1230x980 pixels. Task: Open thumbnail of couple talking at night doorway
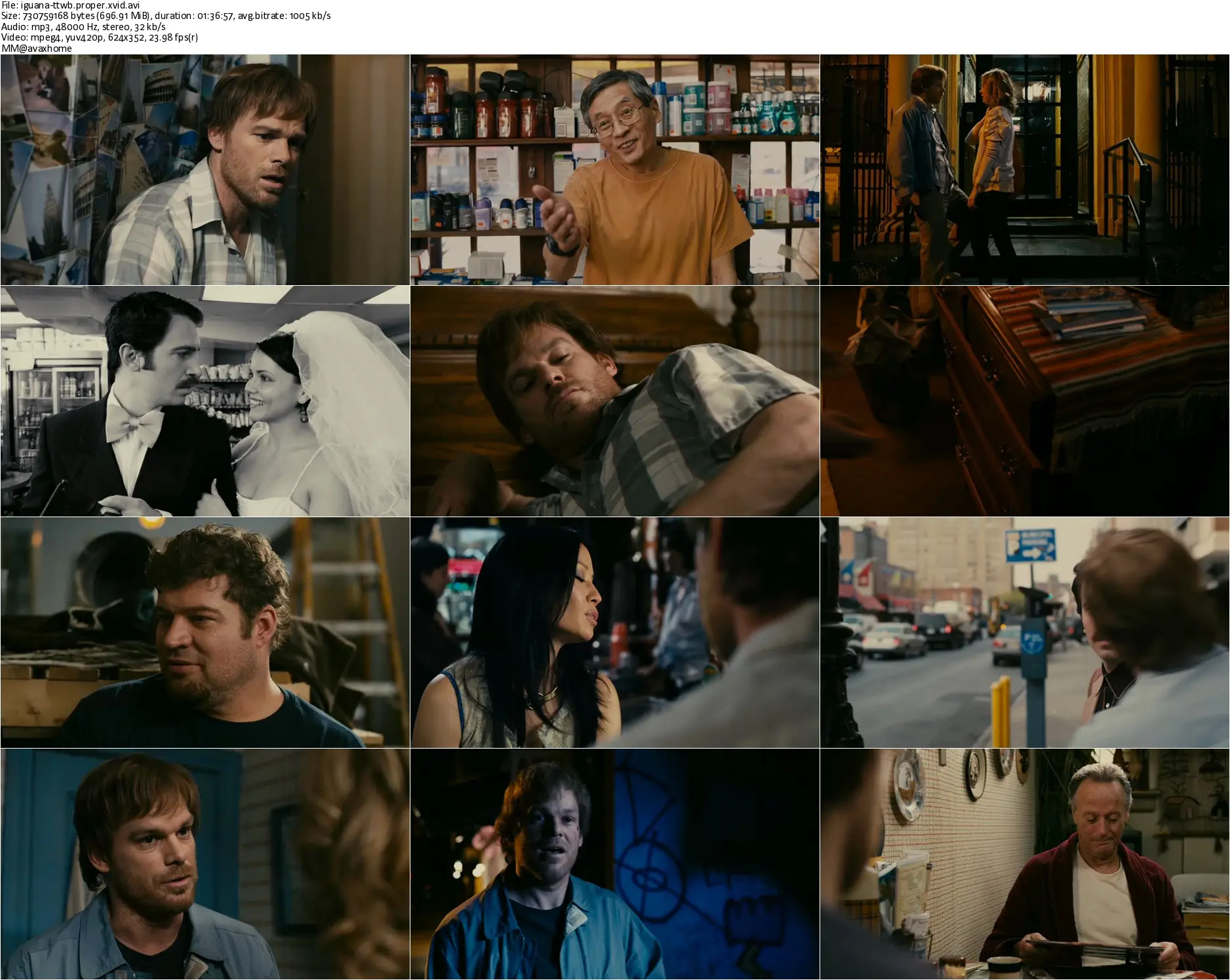tap(1025, 169)
